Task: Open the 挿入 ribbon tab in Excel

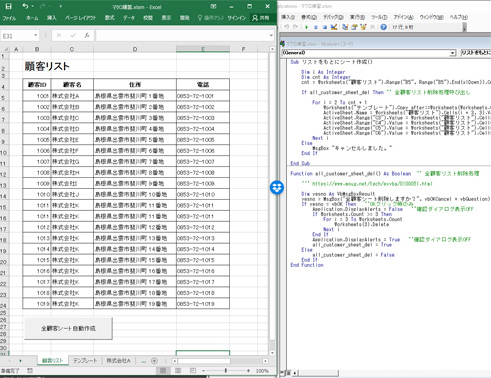Action: (x=52, y=18)
